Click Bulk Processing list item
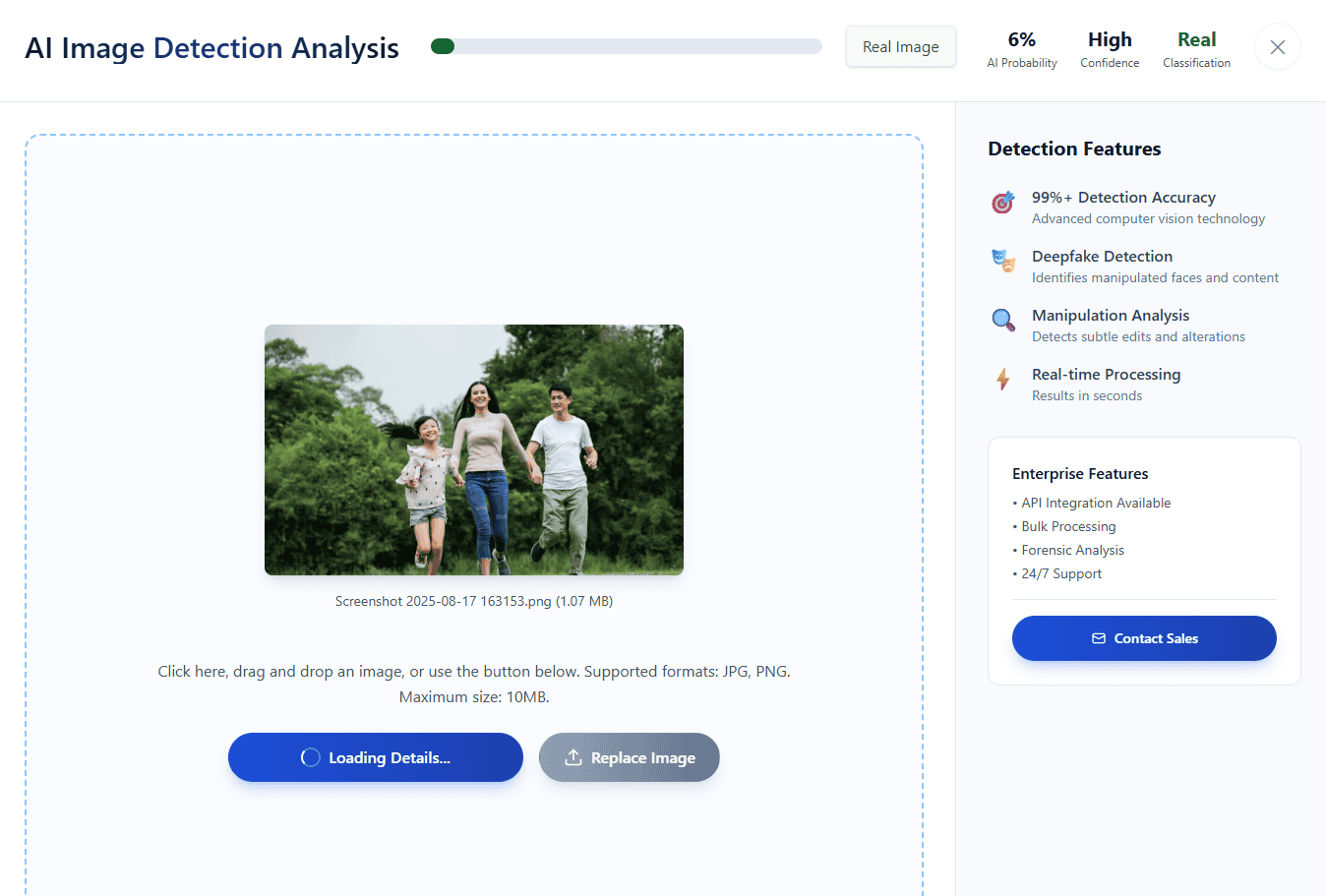 click(1064, 526)
